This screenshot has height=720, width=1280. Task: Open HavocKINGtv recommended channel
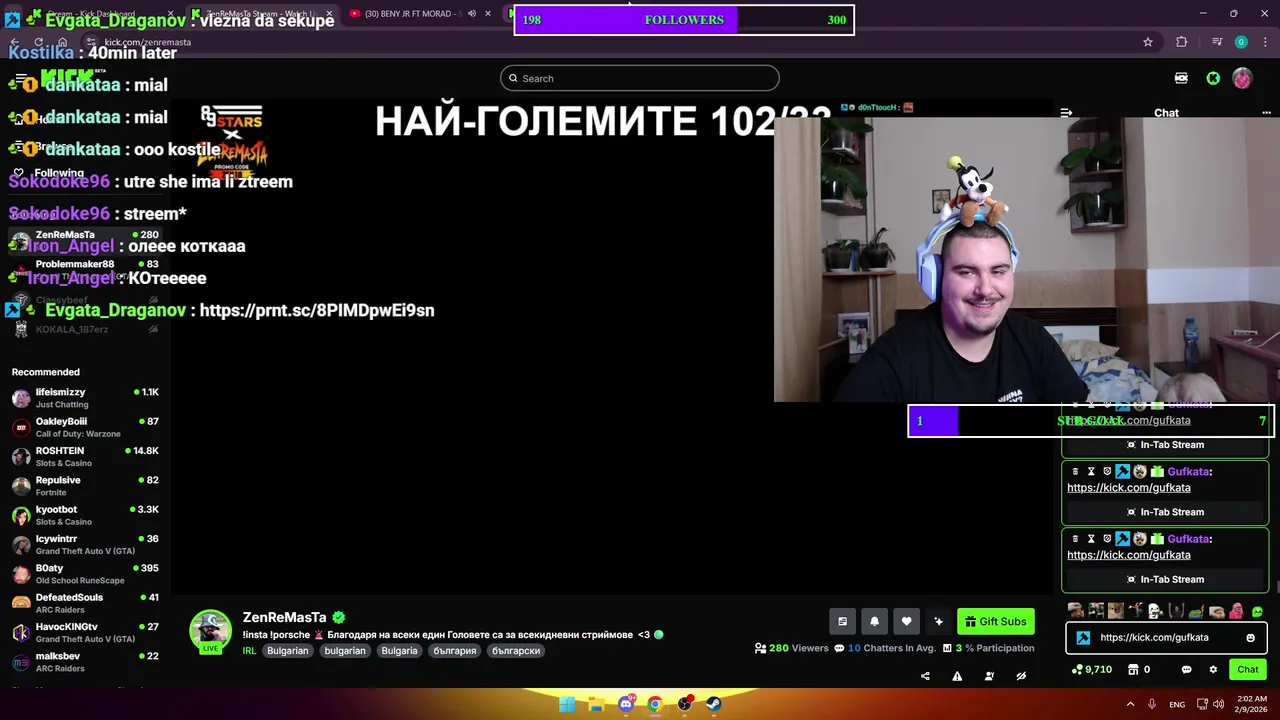85,632
